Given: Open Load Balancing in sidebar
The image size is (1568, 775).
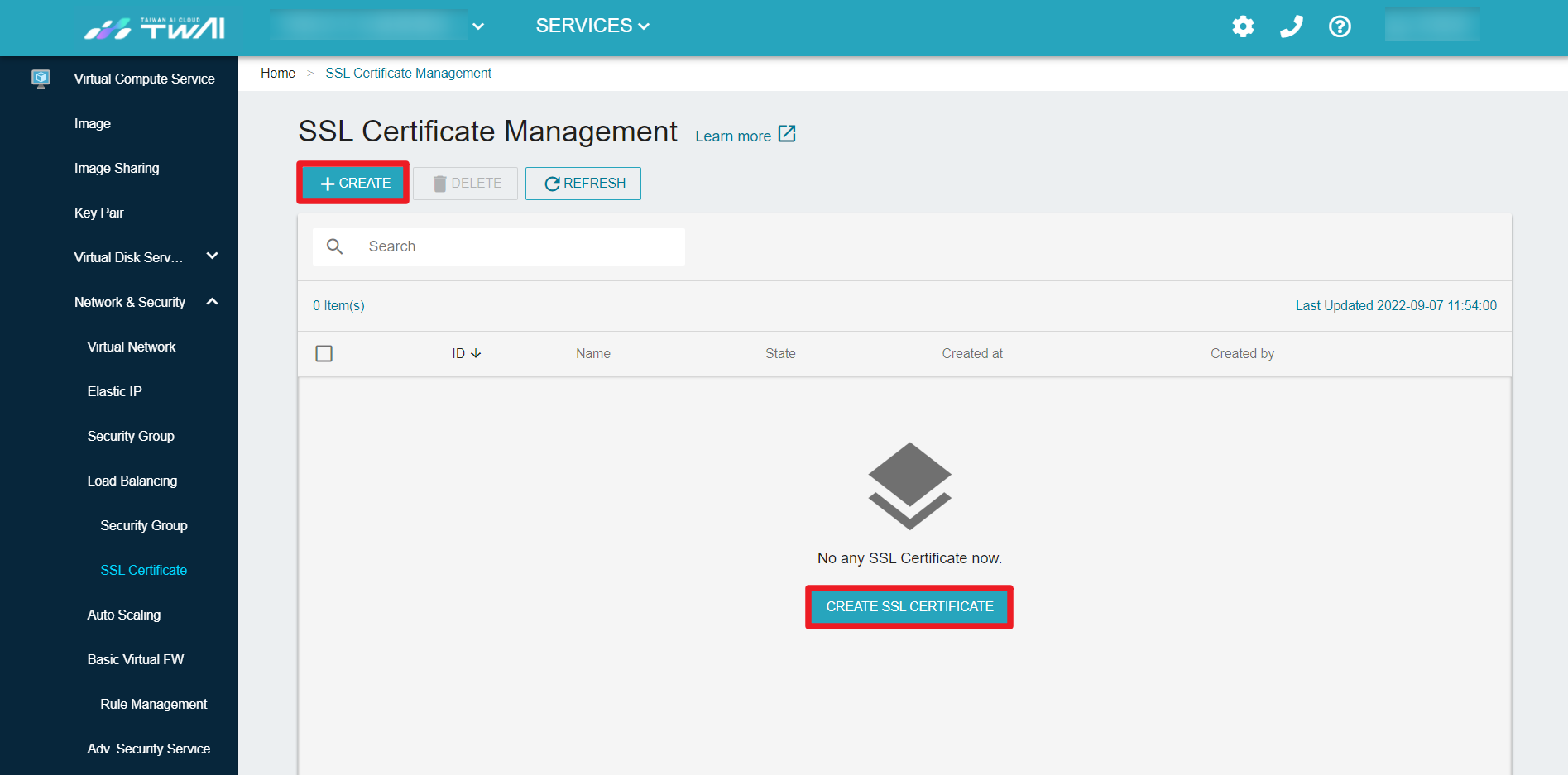Looking at the screenshot, I should click(x=132, y=481).
